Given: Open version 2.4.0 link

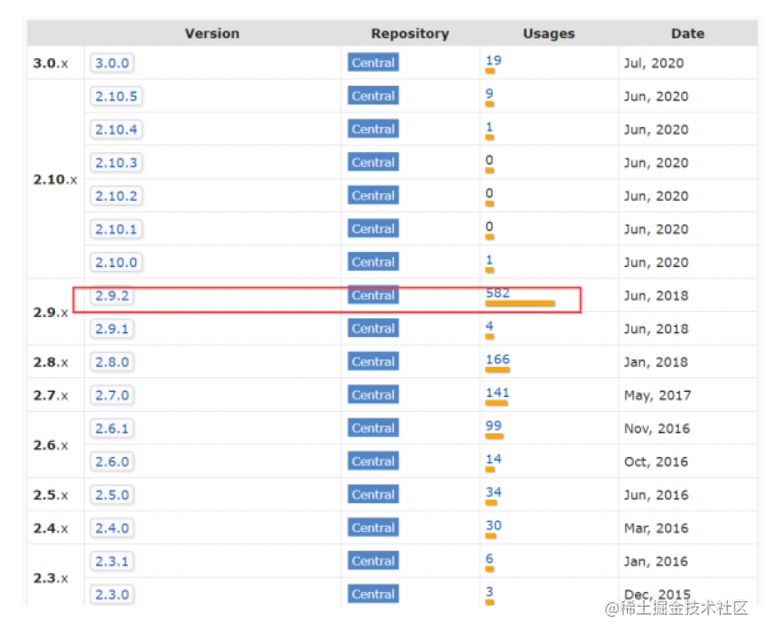Looking at the screenshot, I should point(112,528).
